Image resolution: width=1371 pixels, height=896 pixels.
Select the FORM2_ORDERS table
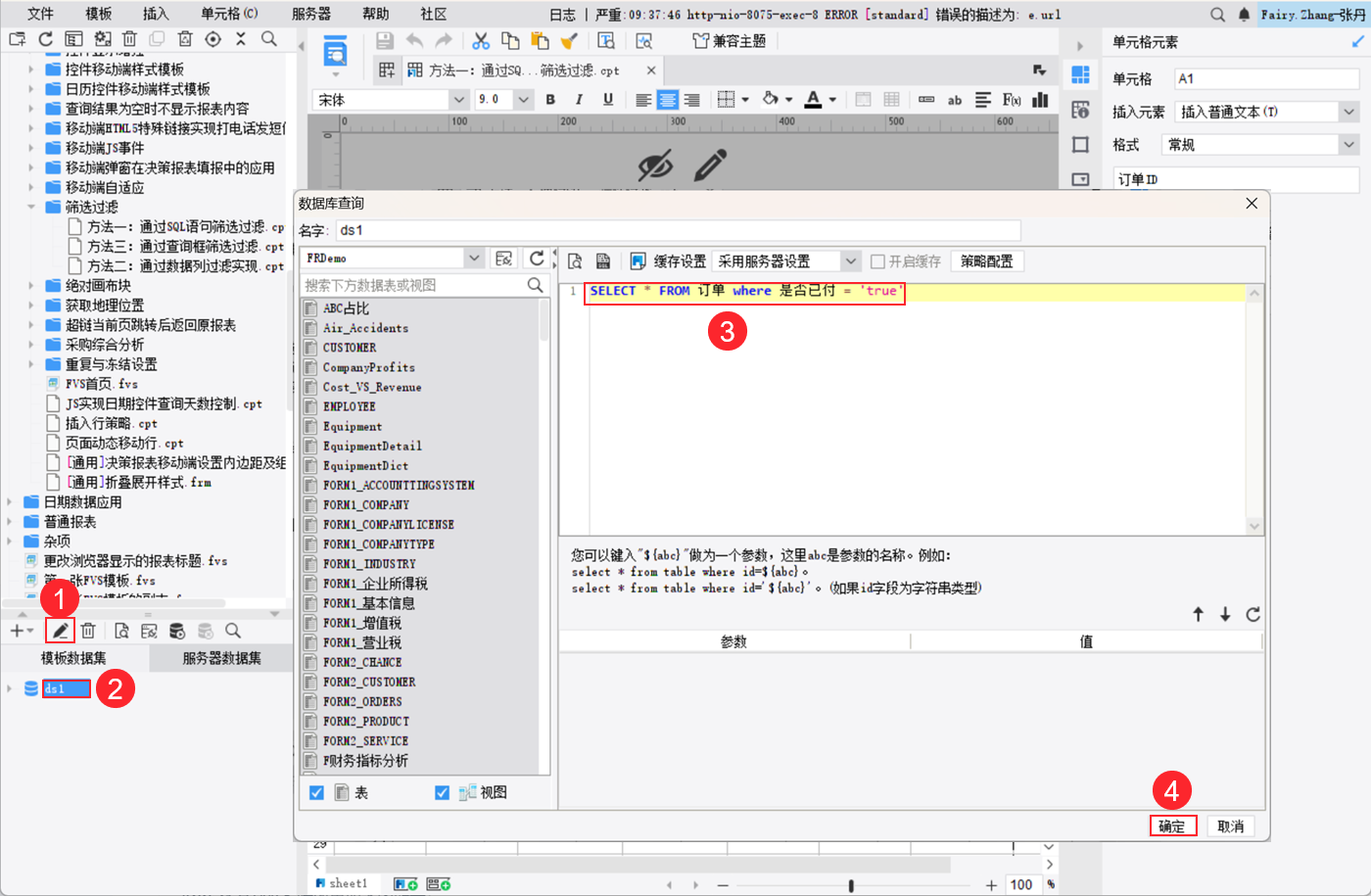(362, 702)
